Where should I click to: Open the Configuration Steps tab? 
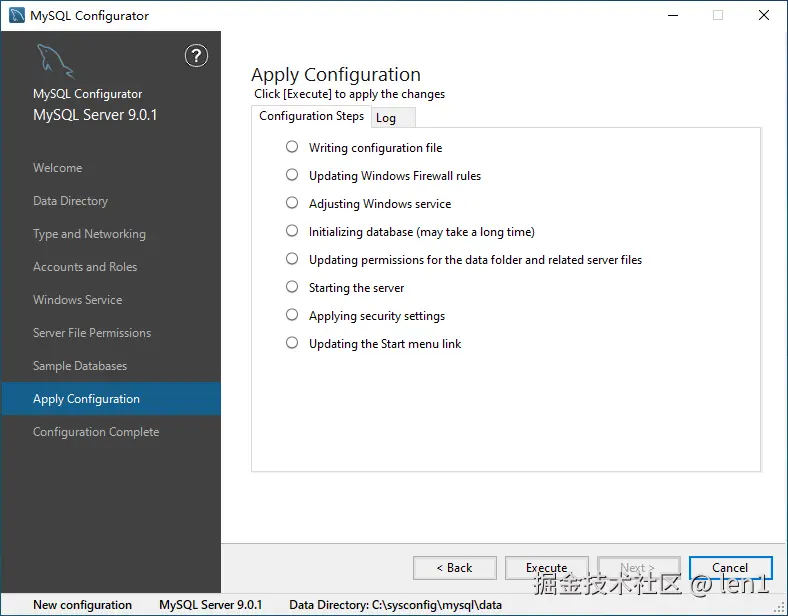coord(311,116)
